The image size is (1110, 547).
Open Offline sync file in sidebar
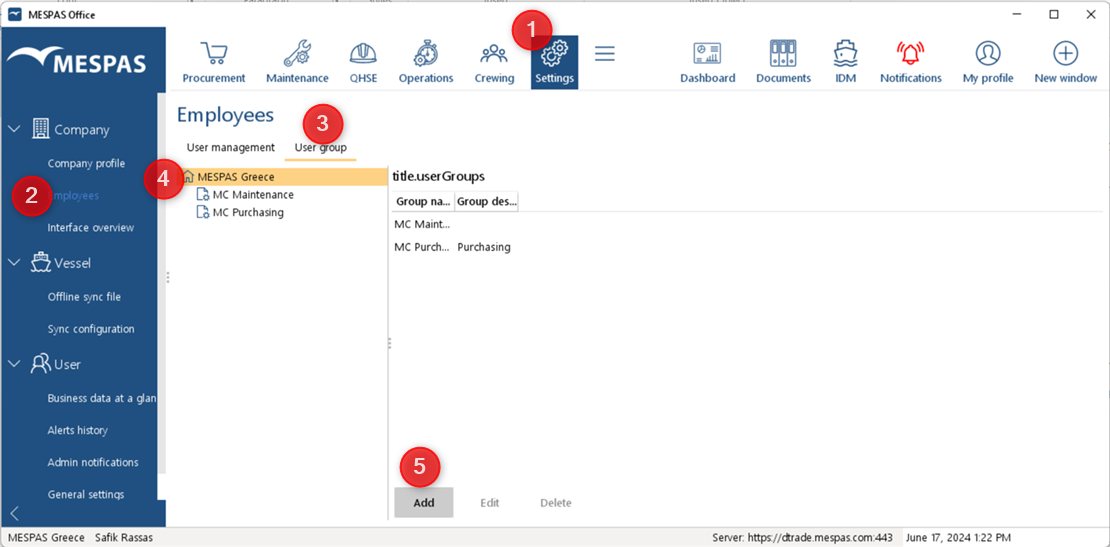pyautogui.click(x=84, y=297)
